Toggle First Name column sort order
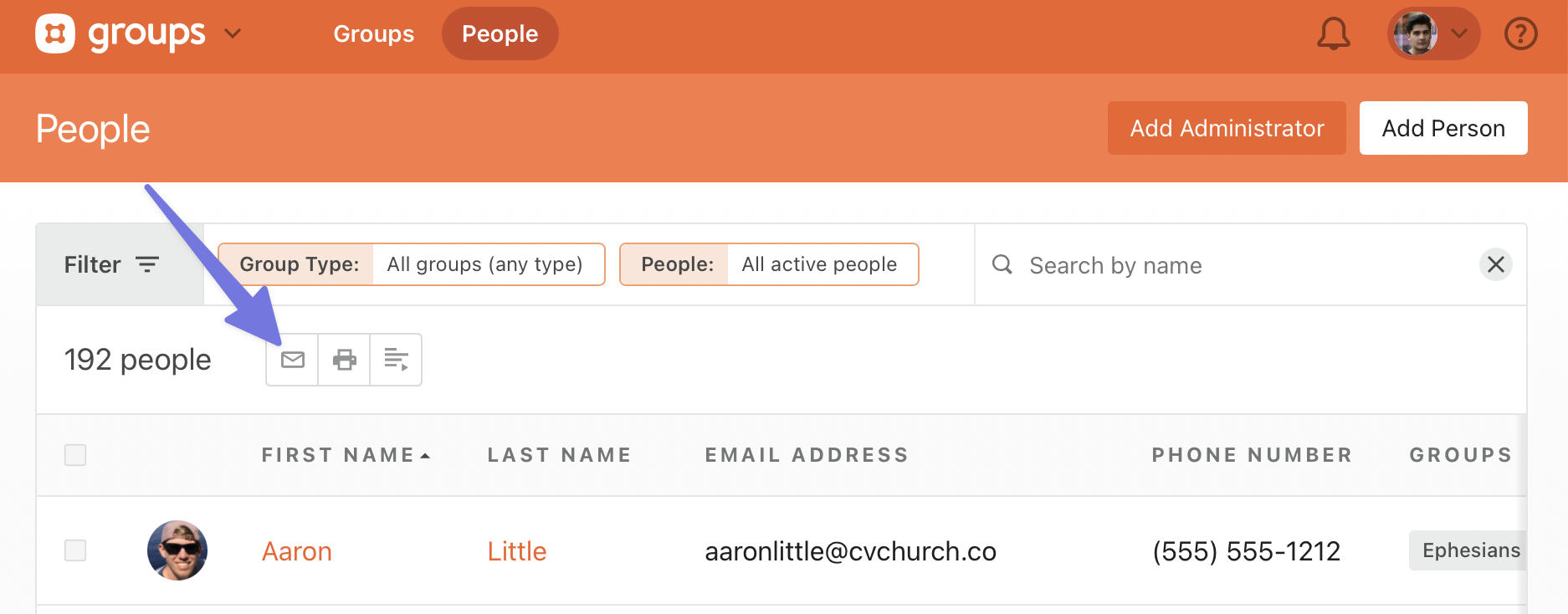 click(x=346, y=454)
